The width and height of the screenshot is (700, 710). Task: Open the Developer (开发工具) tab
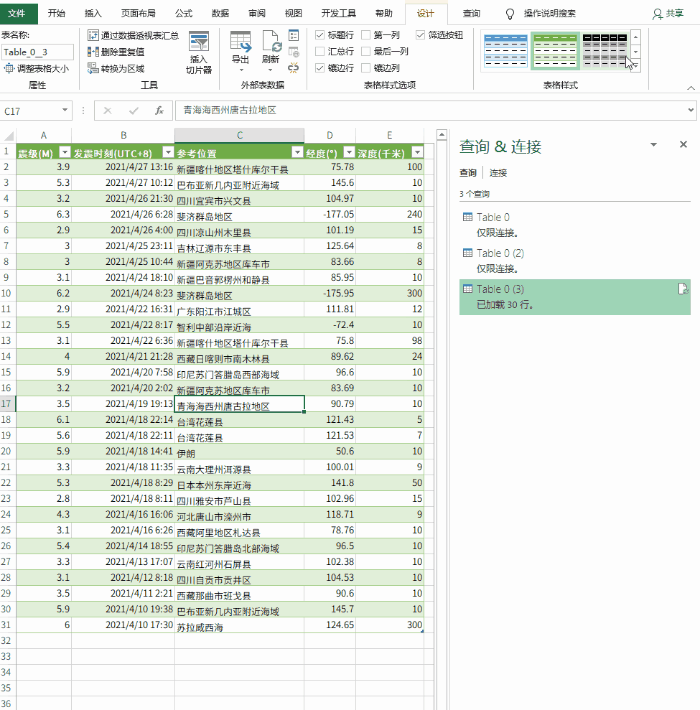point(338,13)
